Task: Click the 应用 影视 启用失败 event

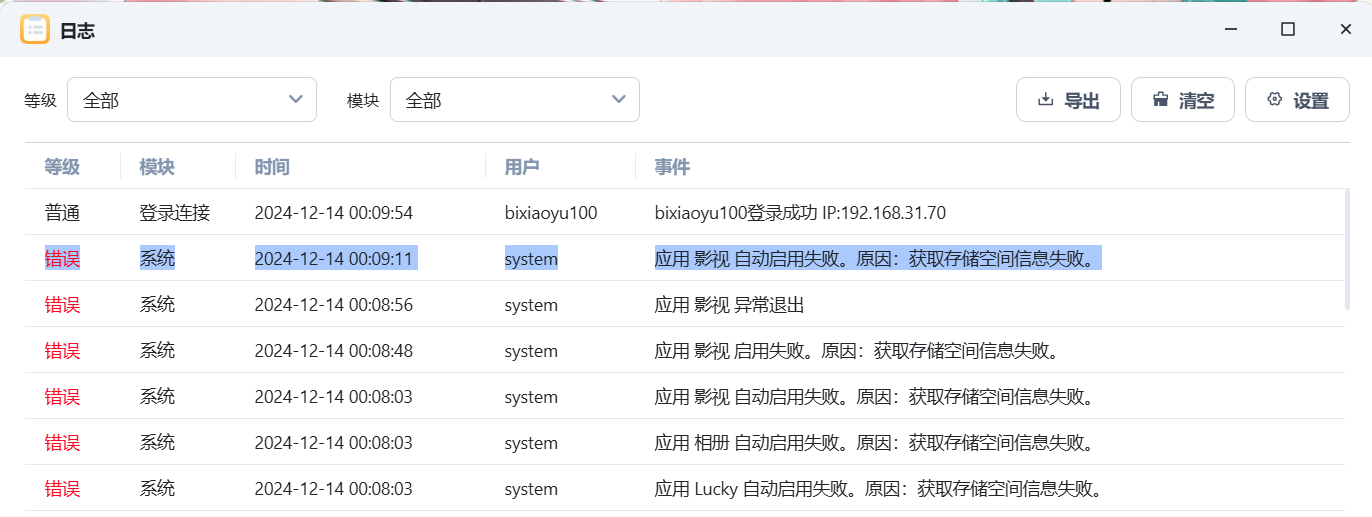Action: click(857, 351)
